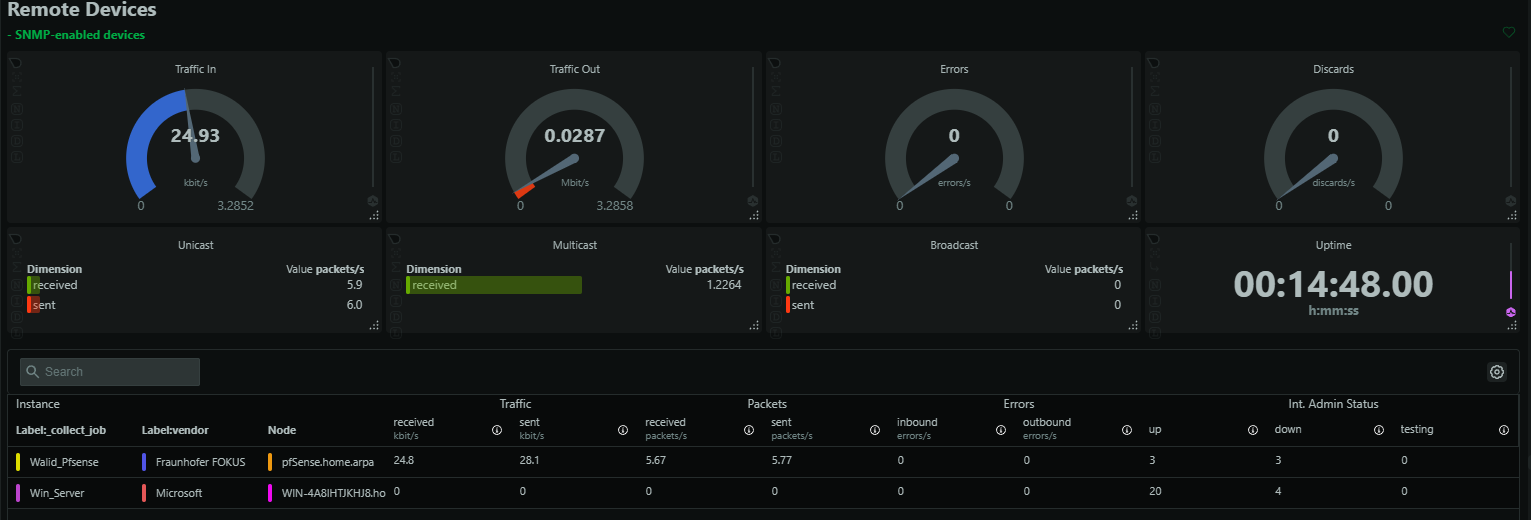Click received dimension in Multicast card
This screenshot has width=1531, height=520.
(x=434, y=285)
